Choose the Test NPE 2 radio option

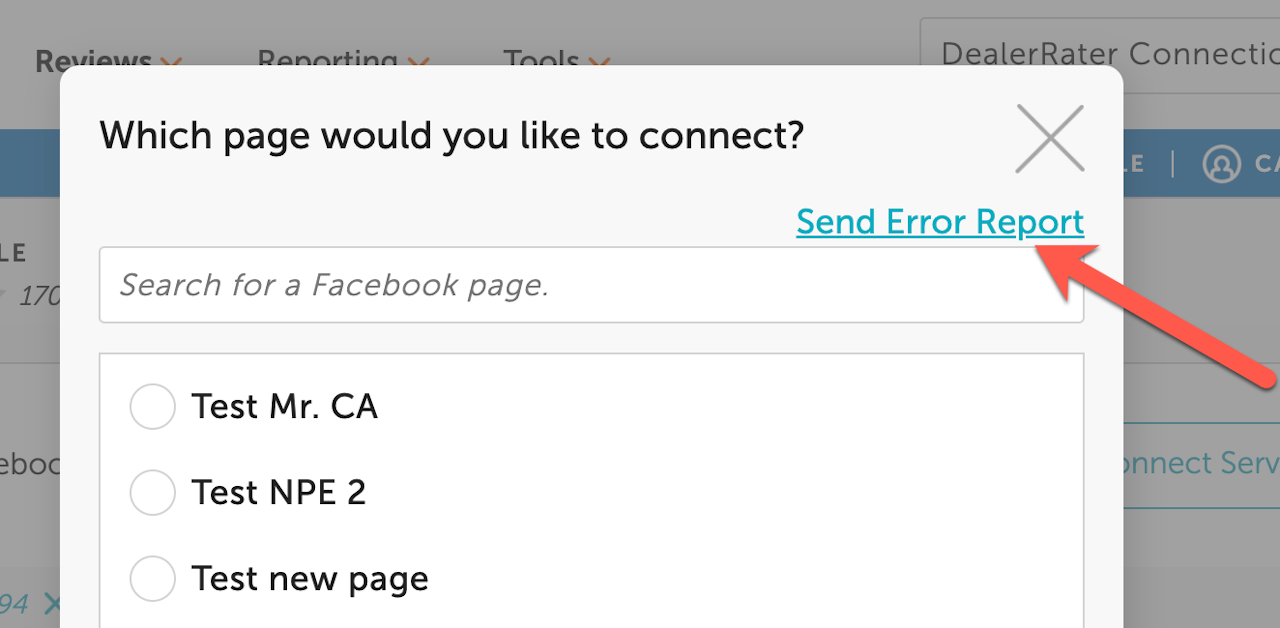(x=153, y=492)
